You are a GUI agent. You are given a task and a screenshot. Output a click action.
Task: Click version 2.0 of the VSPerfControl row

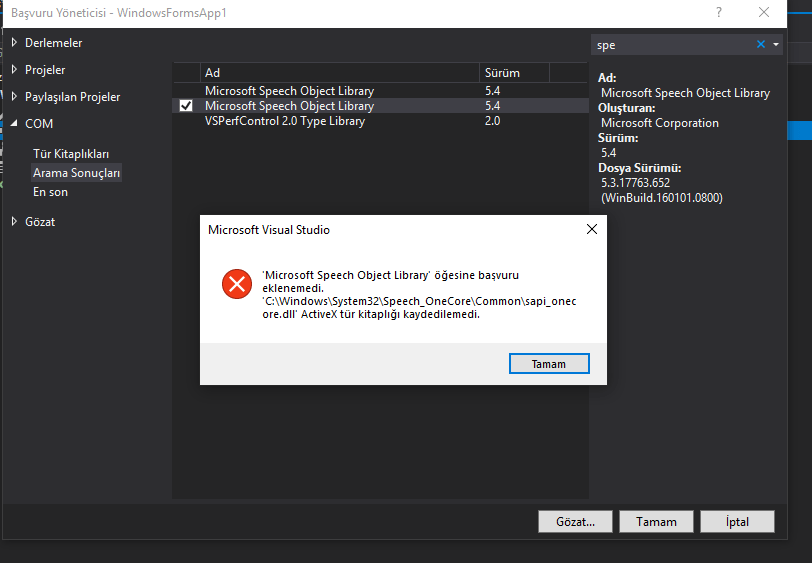[492, 121]
